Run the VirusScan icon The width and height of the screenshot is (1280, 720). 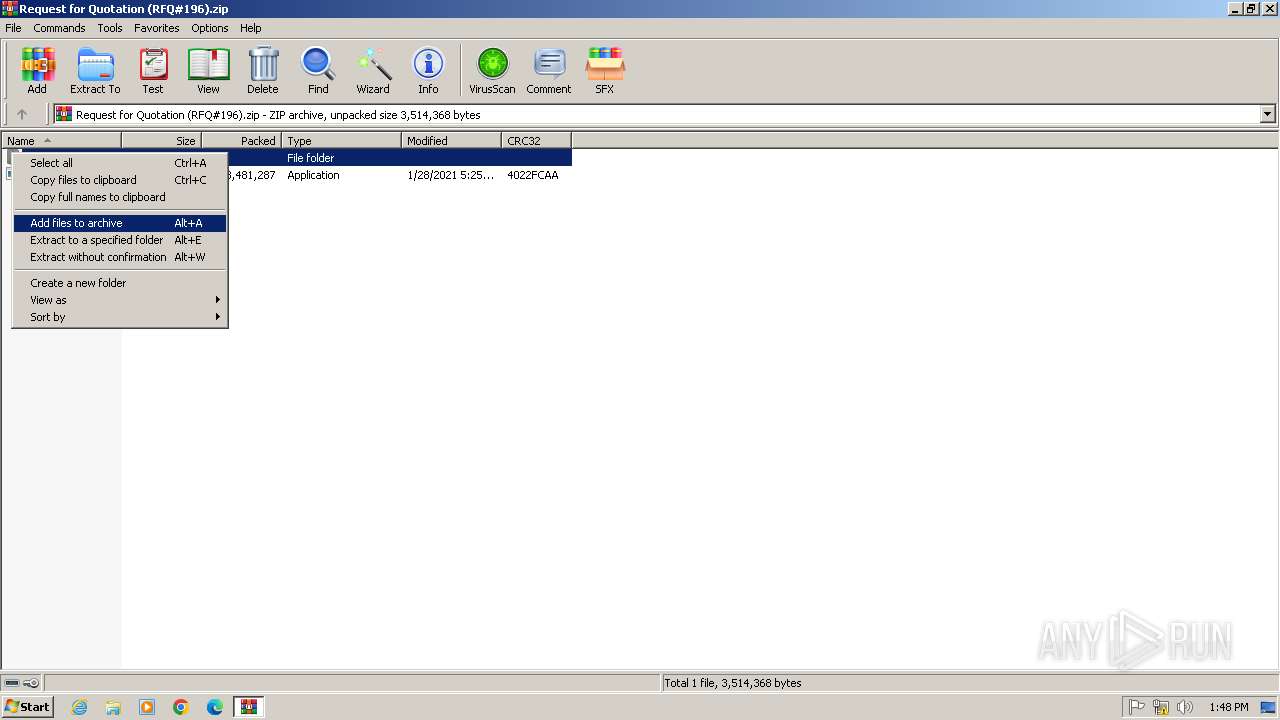pyautogui.click(x=492, y=70)
